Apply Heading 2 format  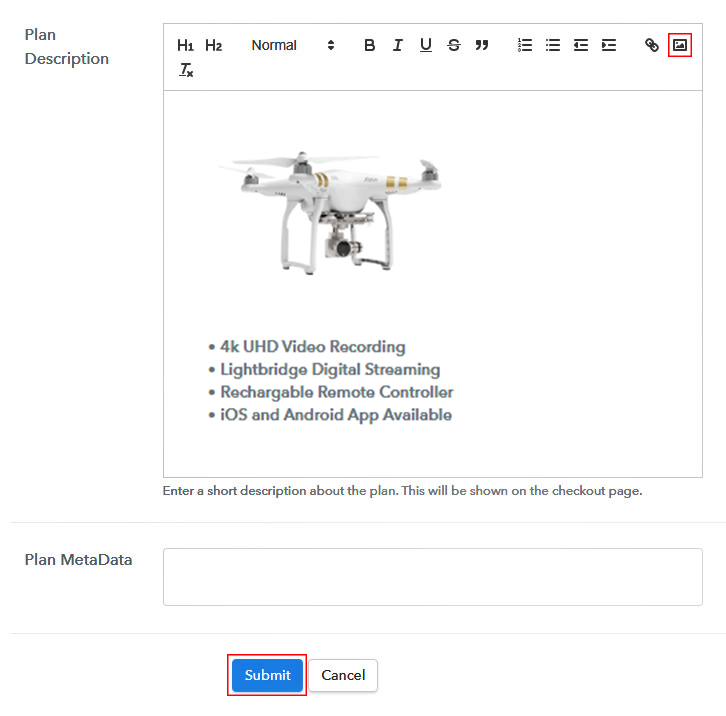213,45
